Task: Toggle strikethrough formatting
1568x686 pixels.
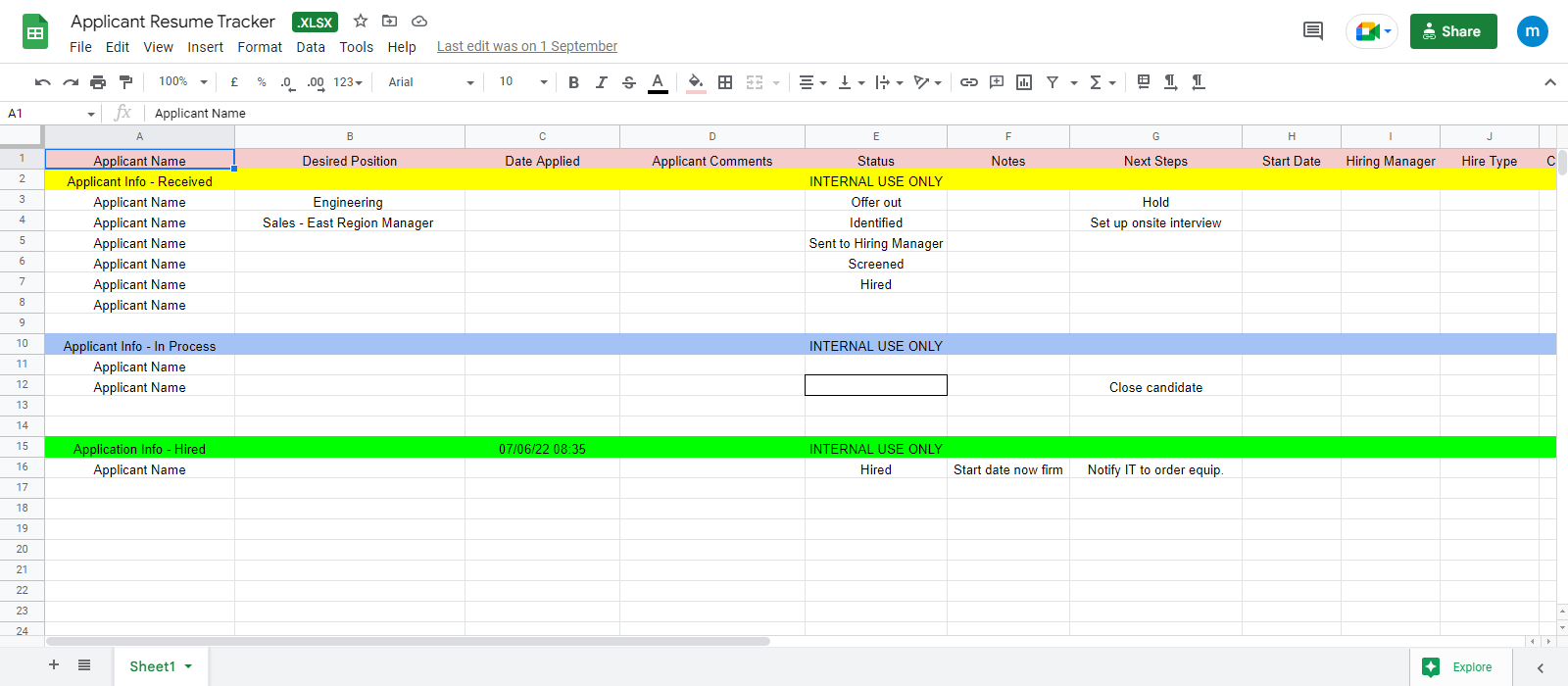Action: coord(629,82)
